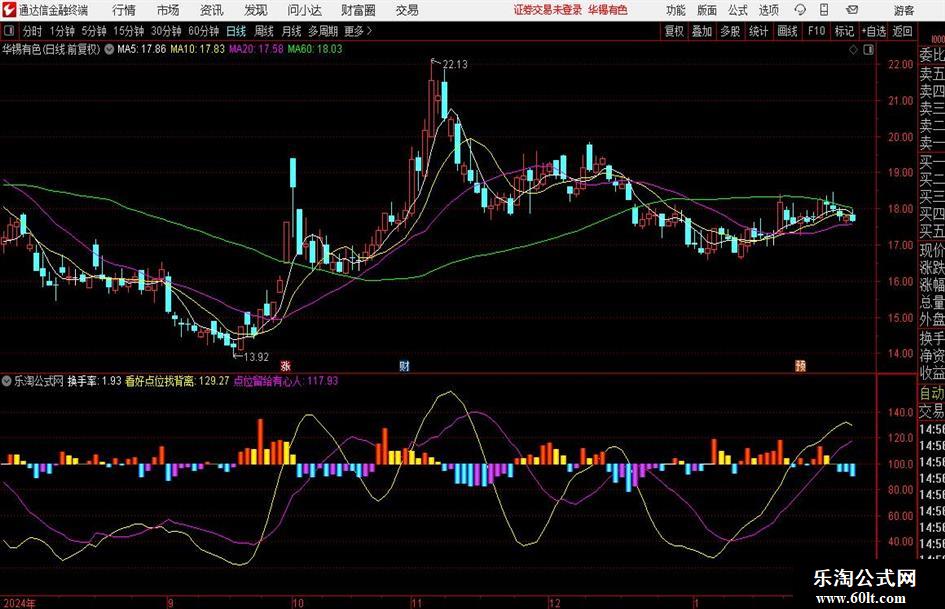Open the 公式 menu

(738, 10)
